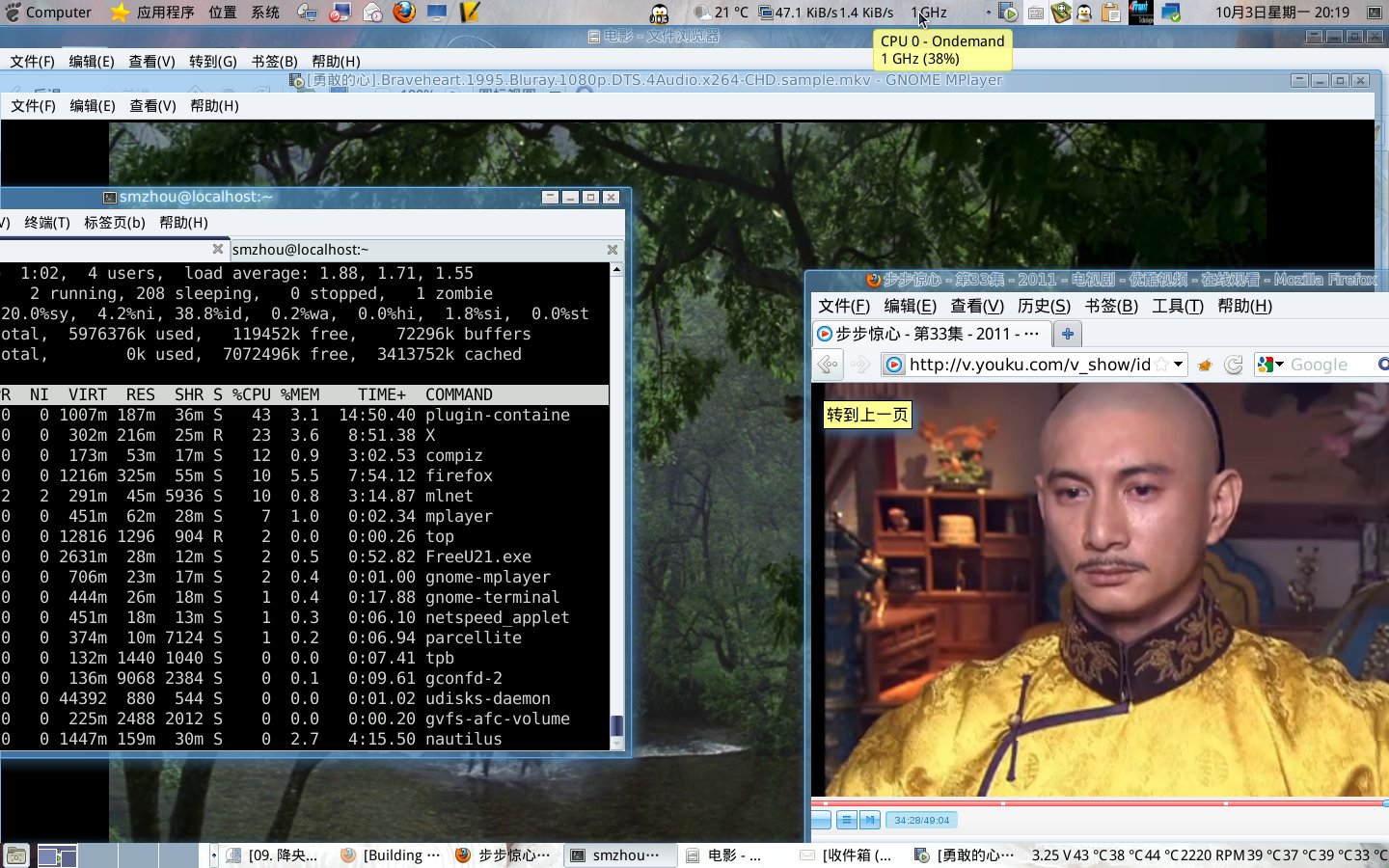Click the orange feed icon beside the URL bar
Screen dimensions: 1389x868
click(x=1205, y=365)
